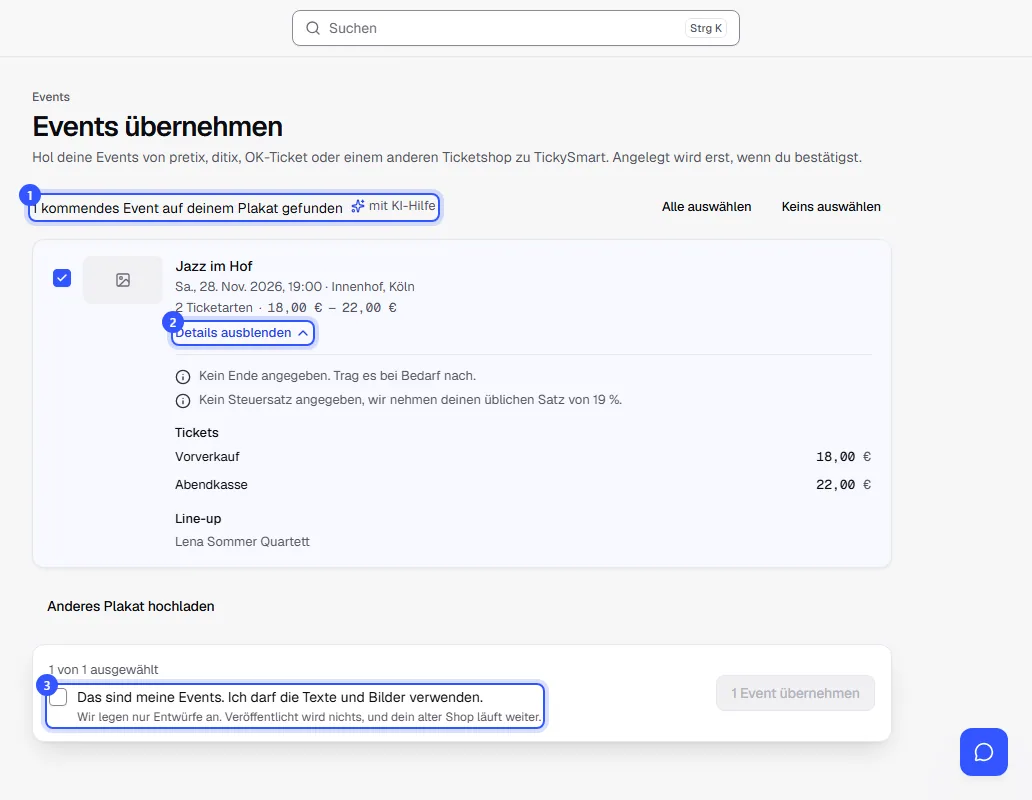Click the "Vorverkauf" ticket name

[x=207, y=457]
